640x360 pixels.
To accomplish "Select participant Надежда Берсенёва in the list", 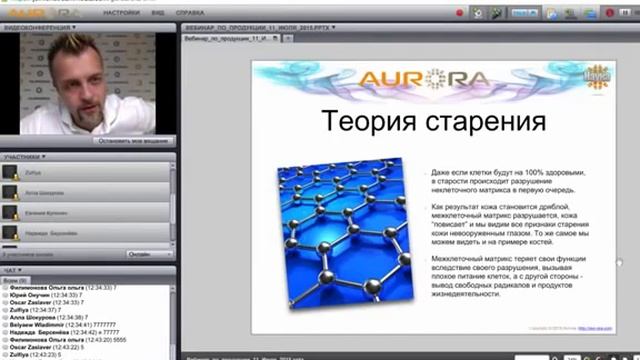I will tap(85, 233).
